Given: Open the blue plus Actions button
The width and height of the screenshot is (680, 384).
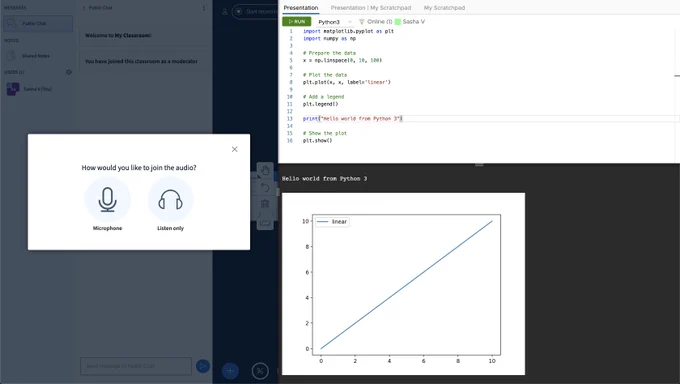Looking at the screenshot, I should (230, 371).
